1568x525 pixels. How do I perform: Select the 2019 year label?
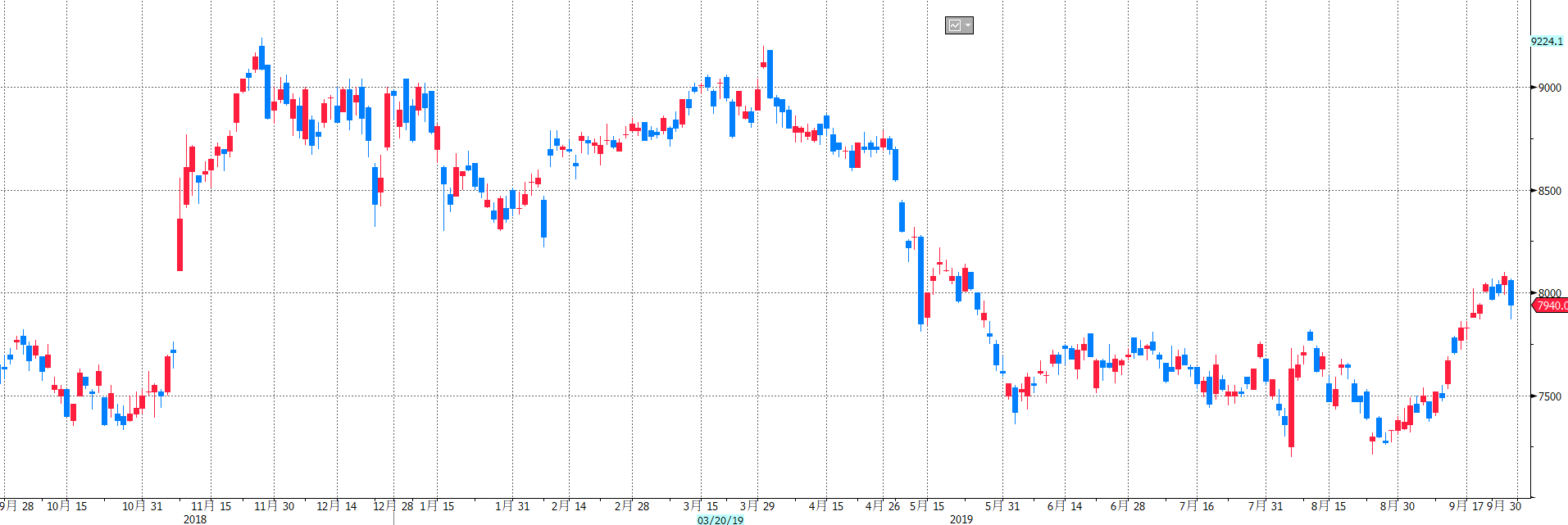point(961,519)
